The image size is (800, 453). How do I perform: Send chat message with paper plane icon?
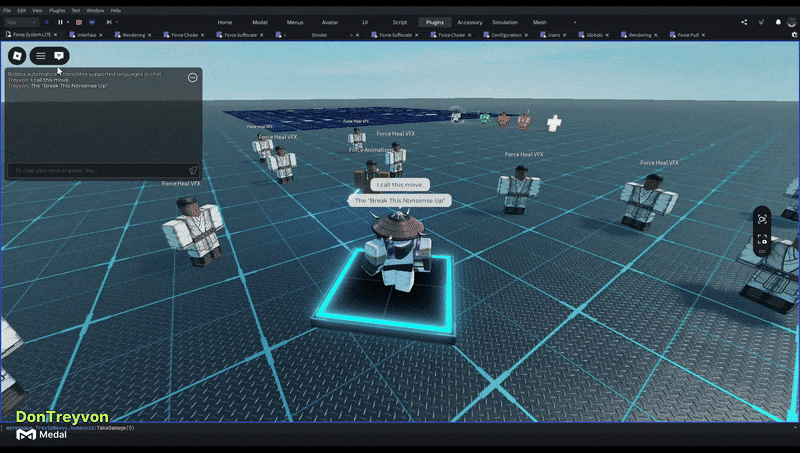[192, 171]
